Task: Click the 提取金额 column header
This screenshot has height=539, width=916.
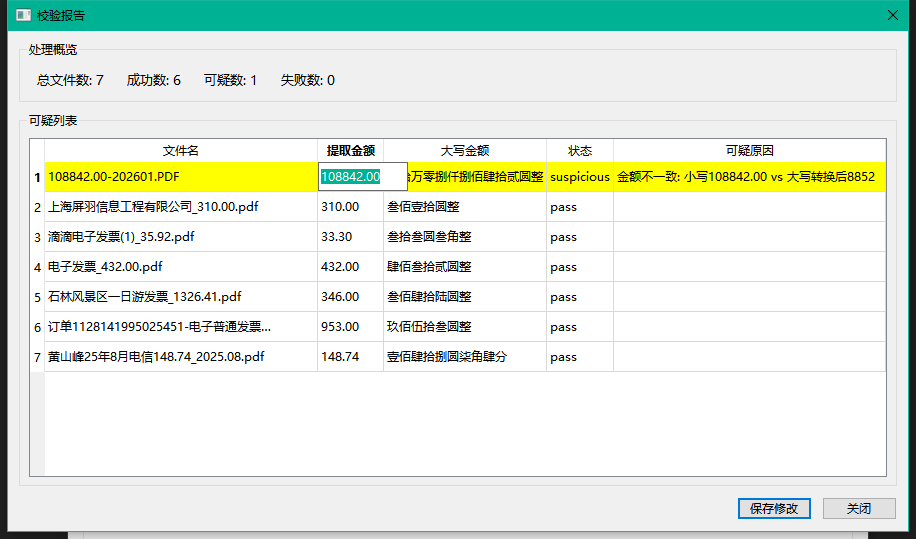Action: tap(350, 150)
